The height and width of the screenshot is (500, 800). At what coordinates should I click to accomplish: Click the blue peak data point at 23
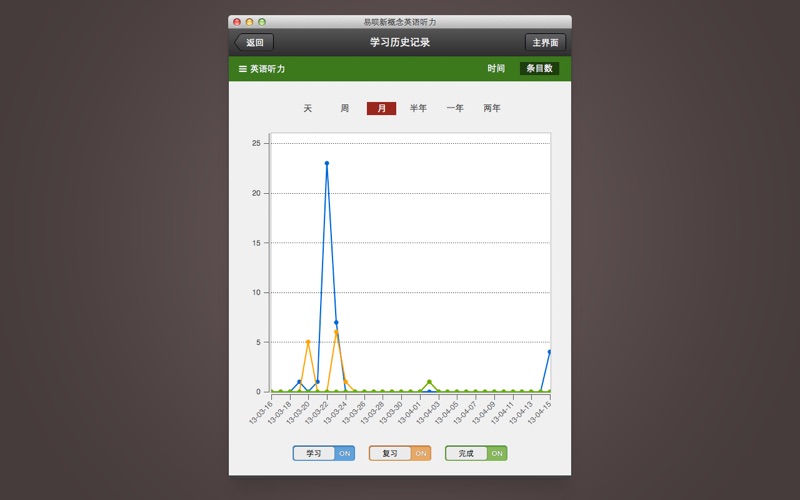(x=327, y=163)
